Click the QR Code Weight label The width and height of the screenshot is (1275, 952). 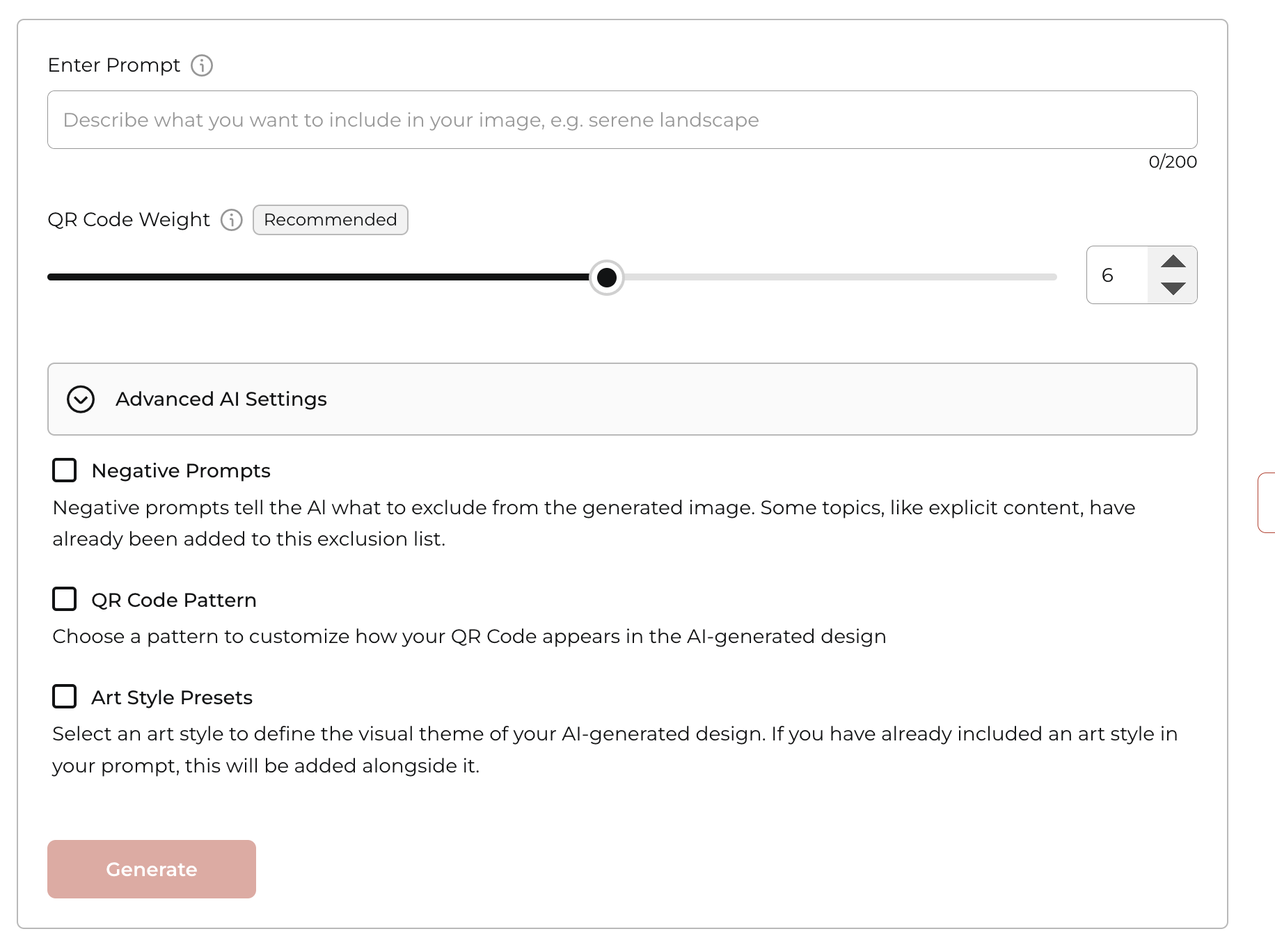tap(129, 220)
